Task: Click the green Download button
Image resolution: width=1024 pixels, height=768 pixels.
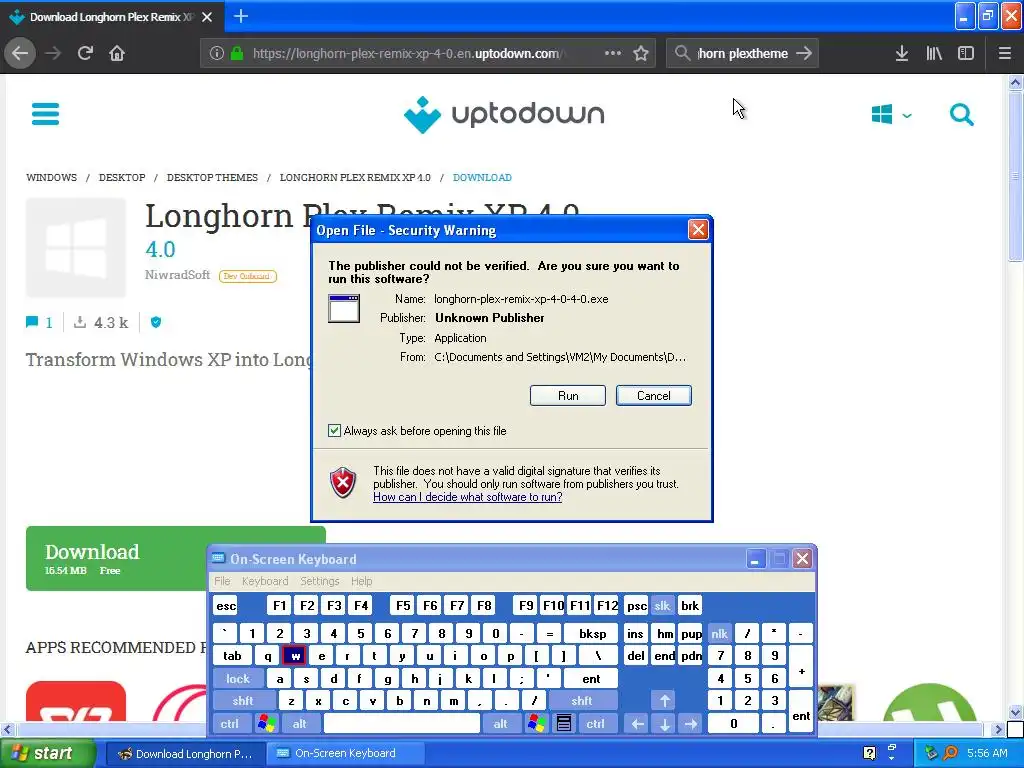Action: click(116, 558)
